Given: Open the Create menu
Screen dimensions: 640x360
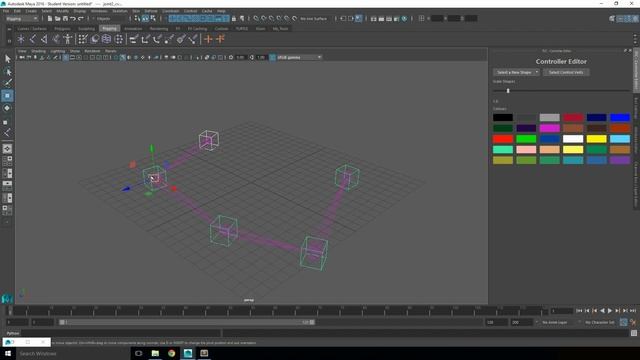Looking at the screenshot, I should [31, 11].
